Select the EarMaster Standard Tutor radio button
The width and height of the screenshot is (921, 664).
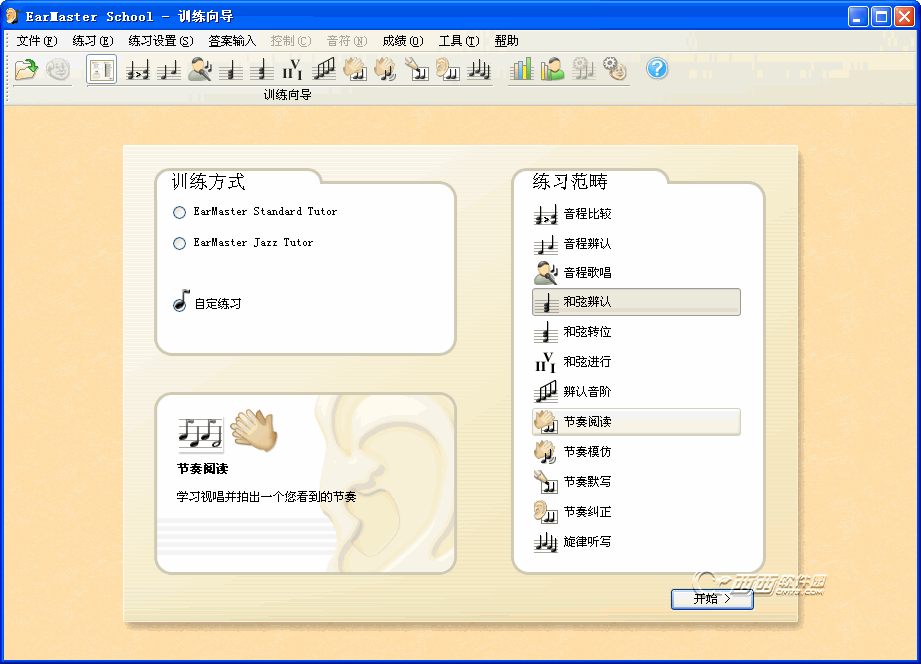180,212
